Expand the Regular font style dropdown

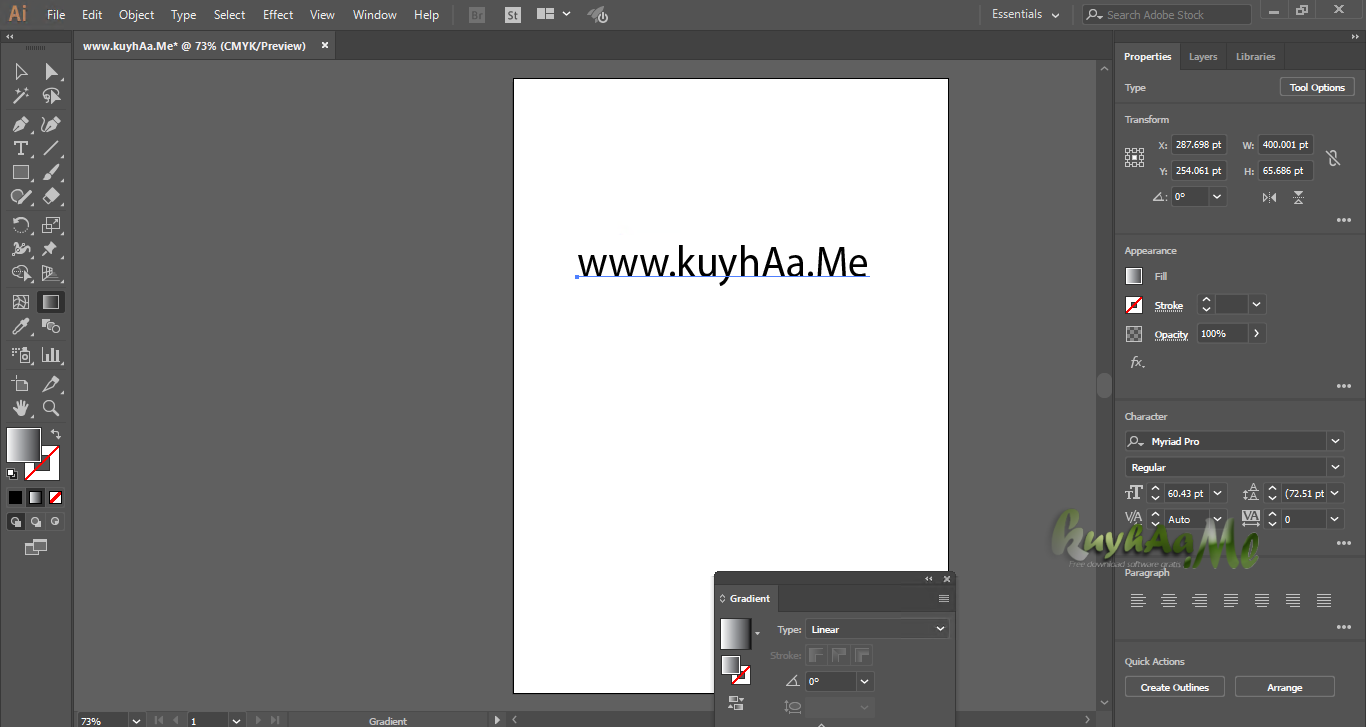pyautogui.click(x=1336, y=467)
